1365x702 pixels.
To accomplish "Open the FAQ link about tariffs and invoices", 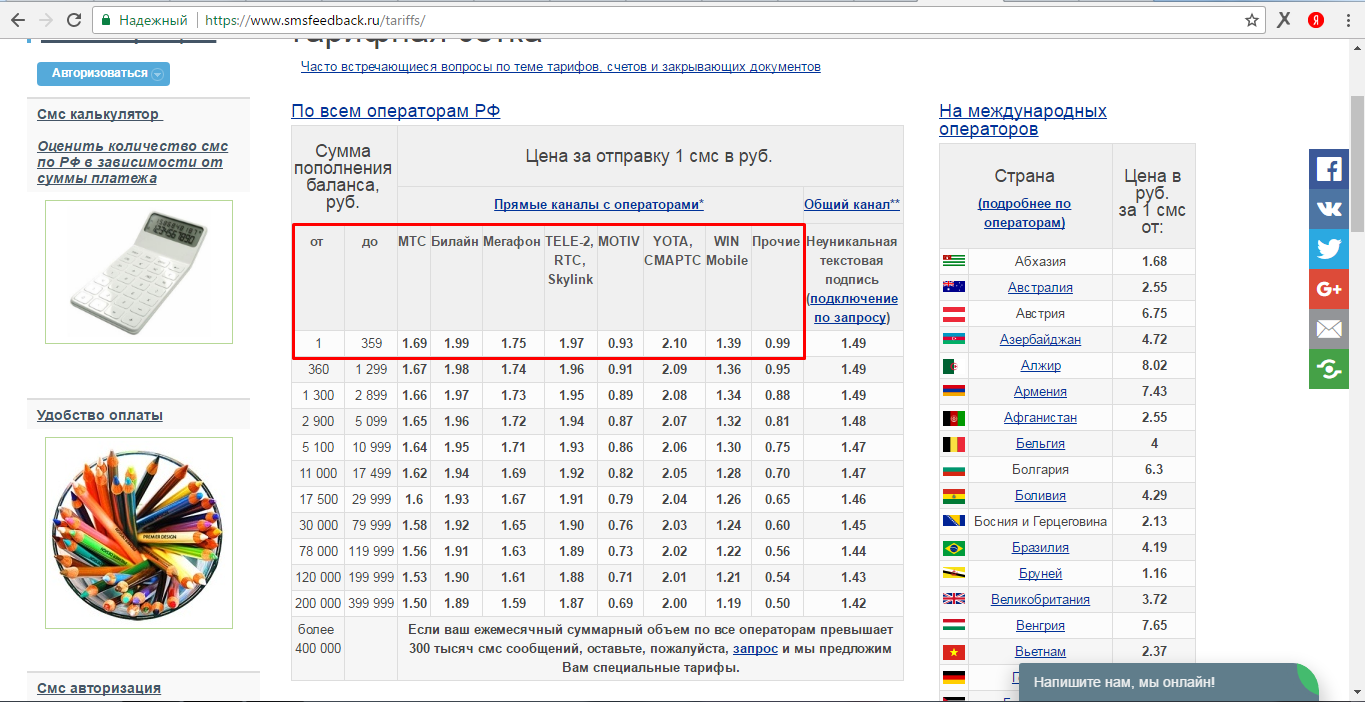I will point(560,67).
